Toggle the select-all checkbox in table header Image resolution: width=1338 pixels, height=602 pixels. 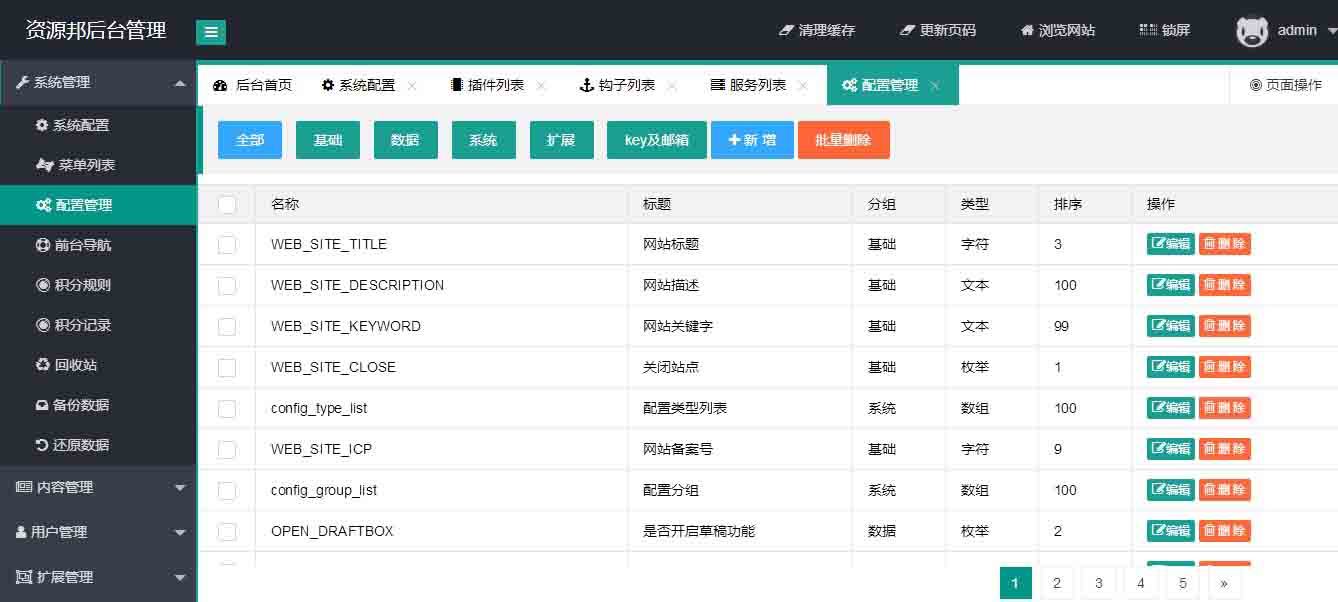point(227,204)
